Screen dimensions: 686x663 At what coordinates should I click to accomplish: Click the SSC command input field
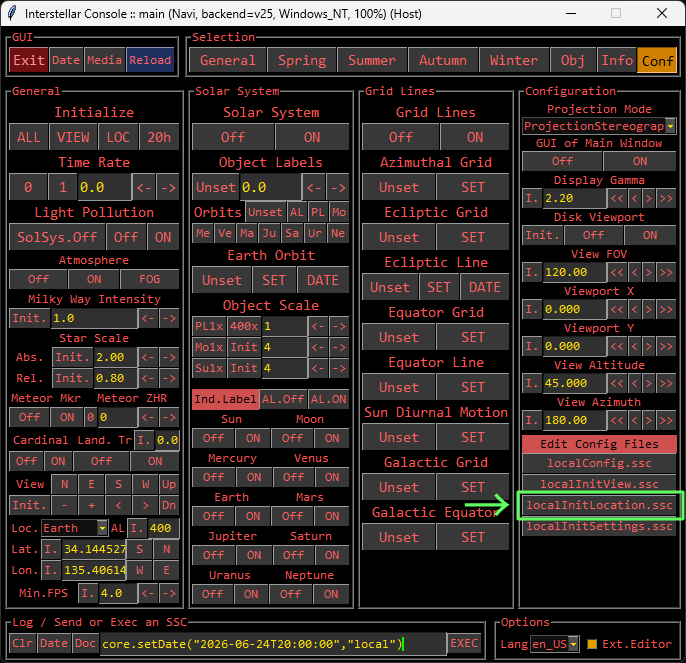[273, 644]
